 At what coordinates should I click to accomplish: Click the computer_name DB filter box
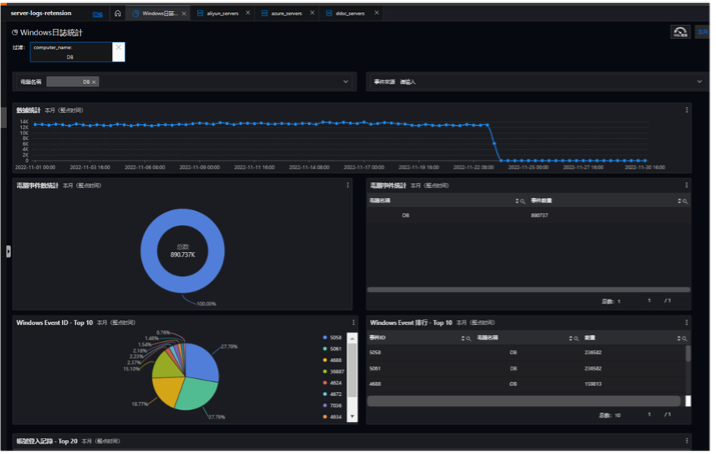tap(71, 52)
